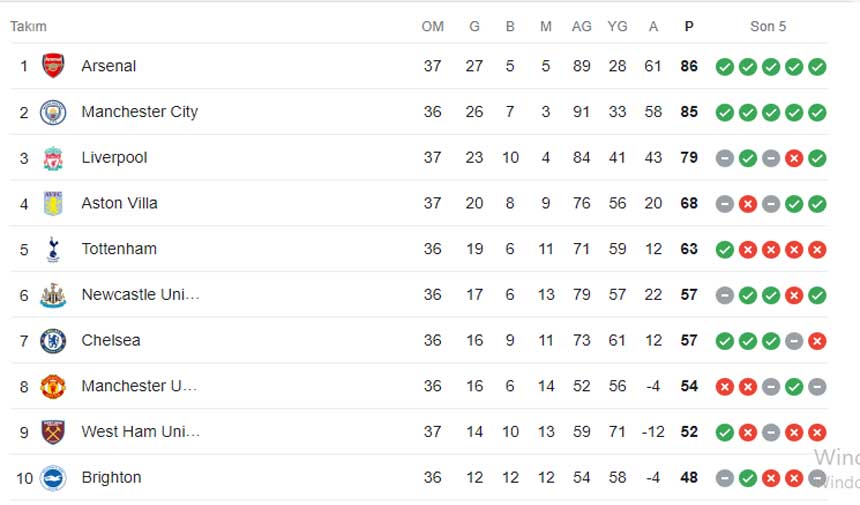Screen dimensions: 860x505
Task: Click the Manchester United club crest
Action: click(x=53, y=387)
